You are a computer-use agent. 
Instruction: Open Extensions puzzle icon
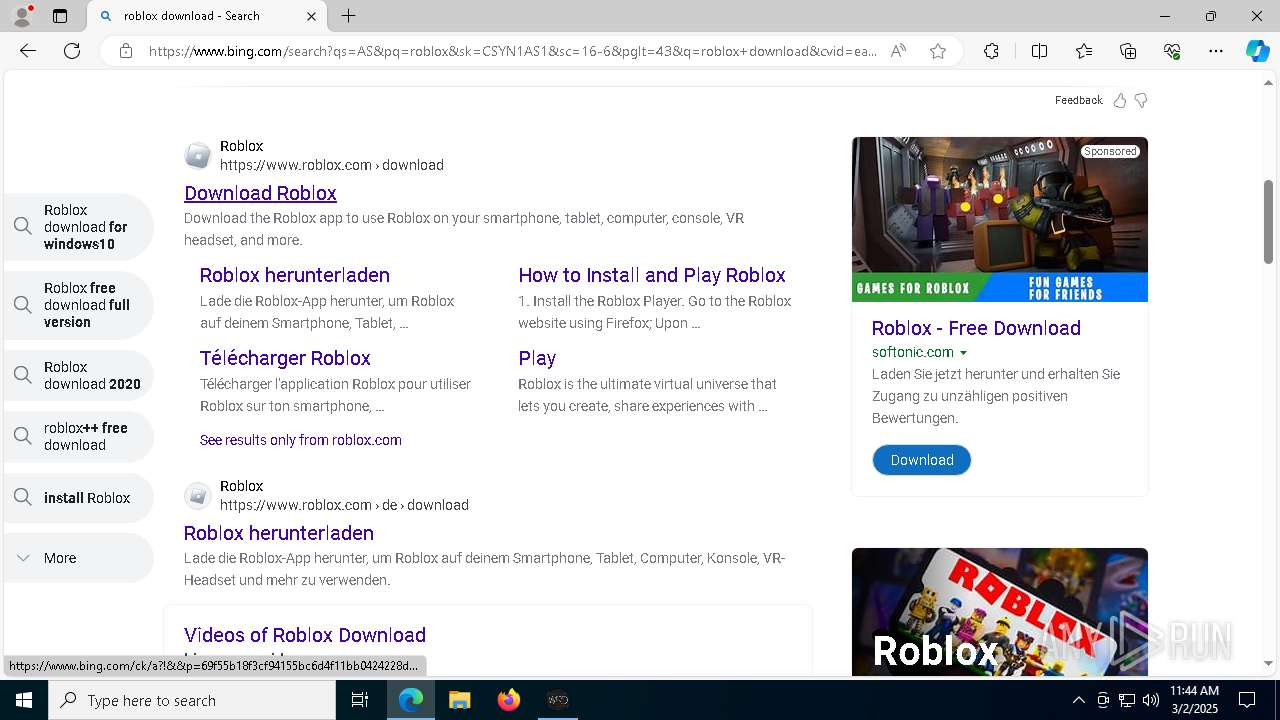(991, 51)
